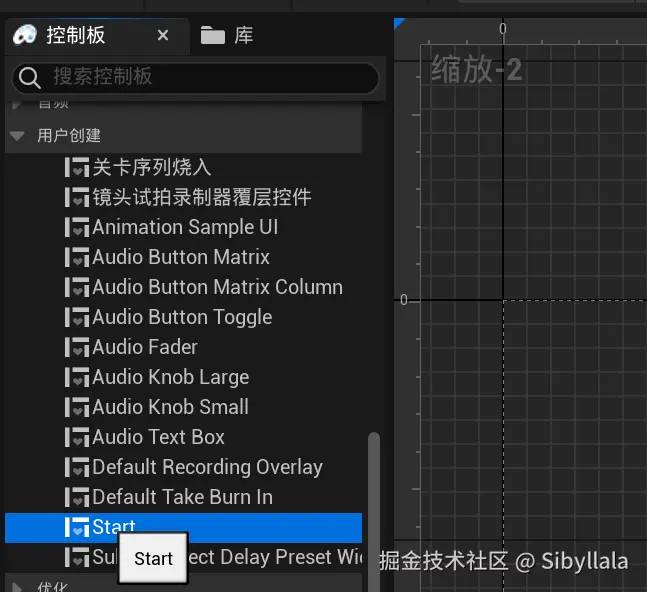The height and width of the screenshot is (592, 647).
Task: Click the magnifier icon in the search box
Action: (30, 78)
